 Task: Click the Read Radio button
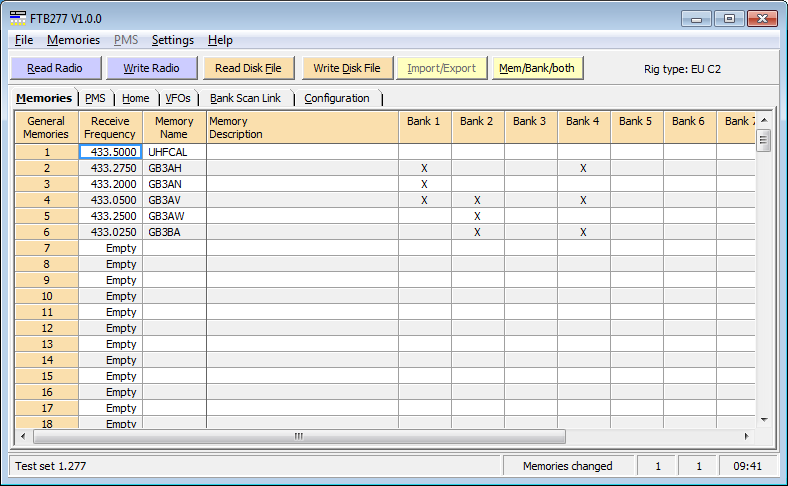point(55,68)
